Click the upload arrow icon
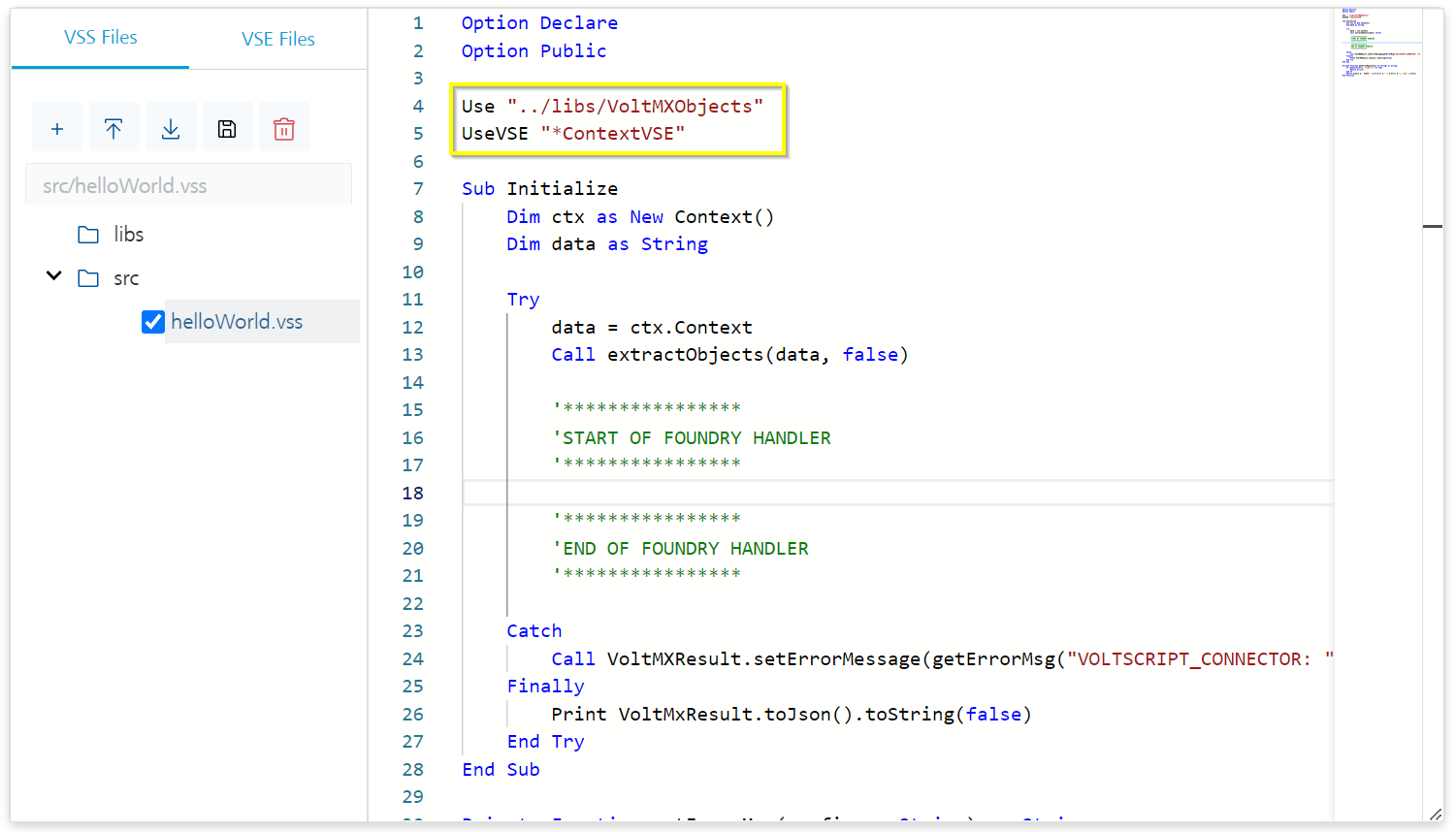This screenshot has height=832, width=1456. tap(113, 128)
